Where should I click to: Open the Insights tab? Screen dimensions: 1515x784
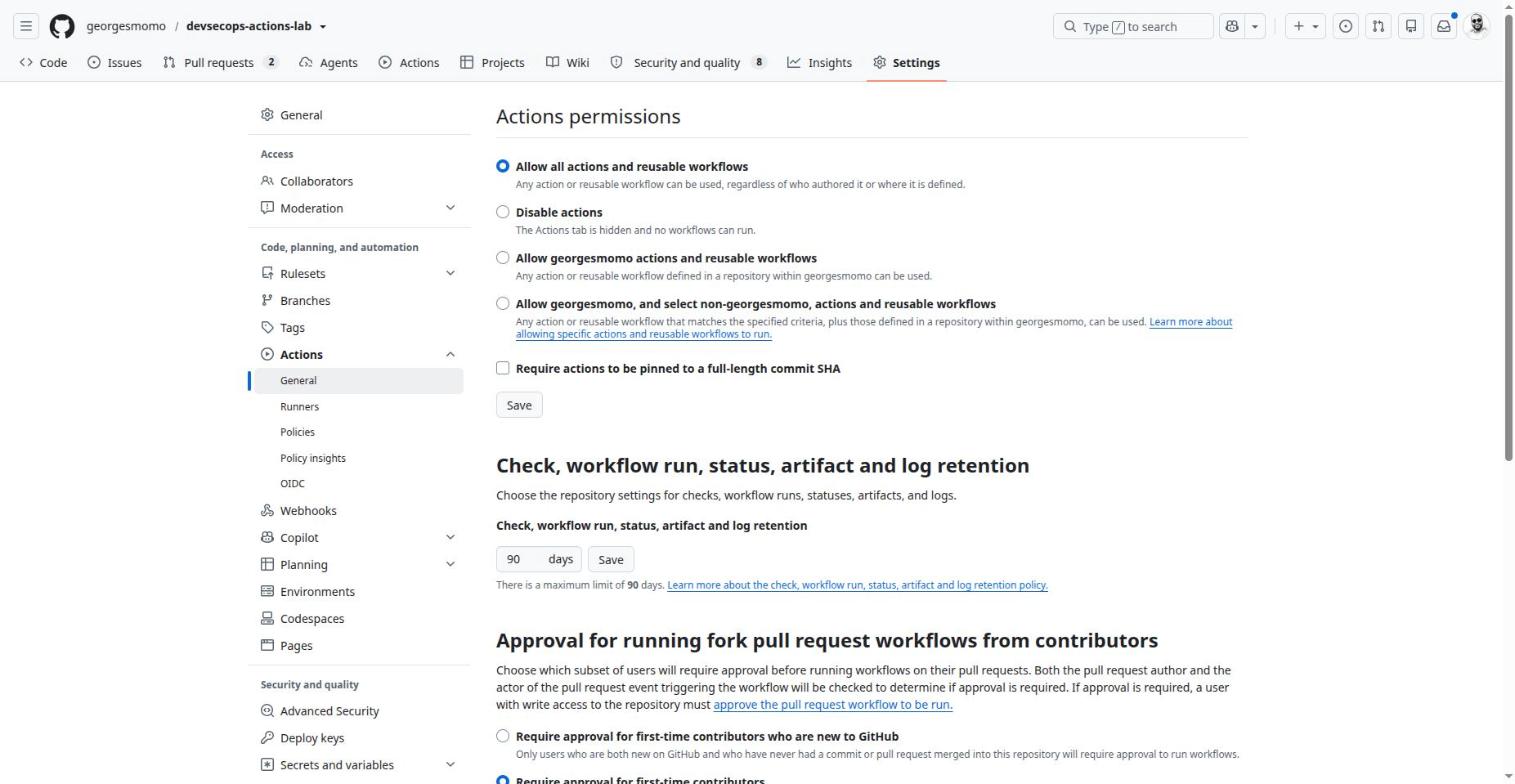pos(819,62)
